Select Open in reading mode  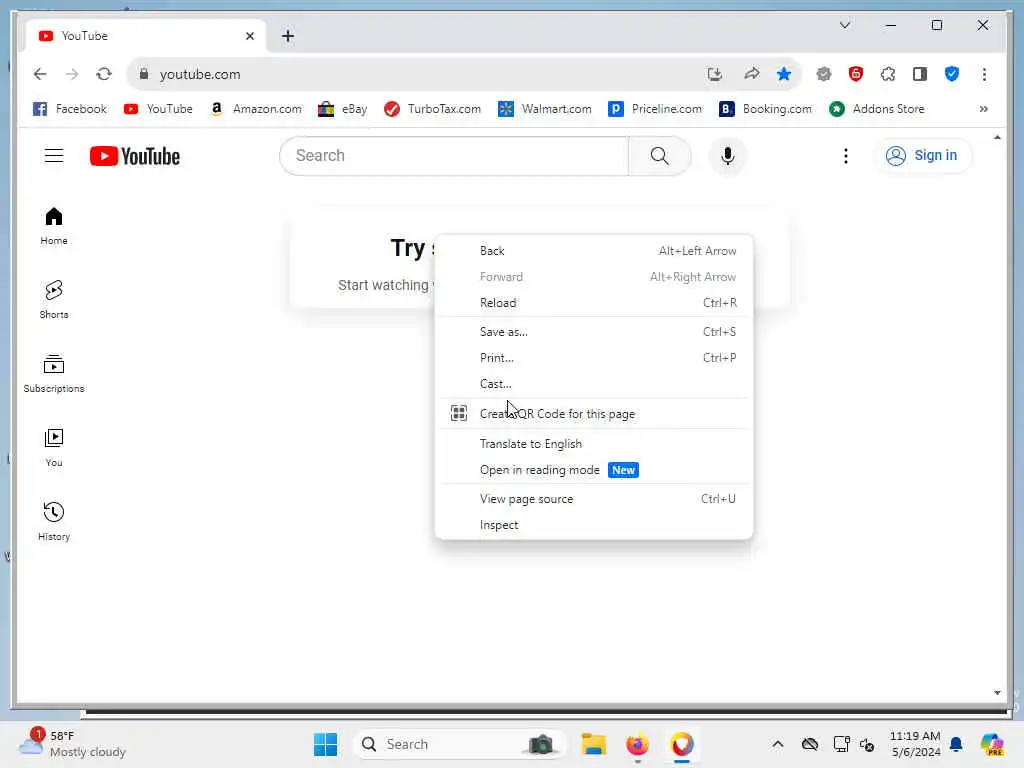pos(594,470)
